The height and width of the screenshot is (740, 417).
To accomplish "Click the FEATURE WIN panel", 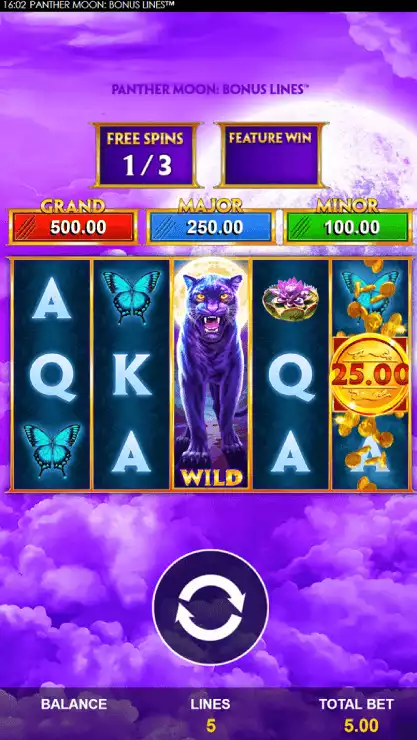I will (270, 155).
